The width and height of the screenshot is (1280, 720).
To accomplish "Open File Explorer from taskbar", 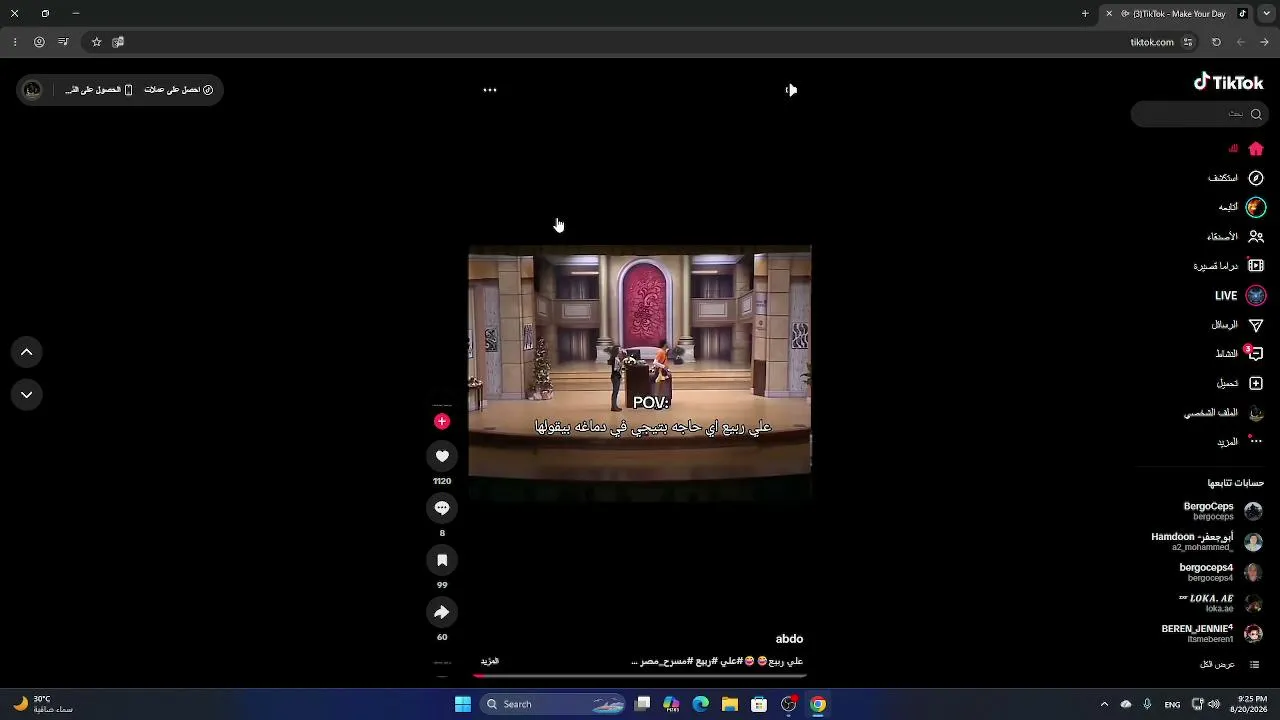I will (730, 704).
